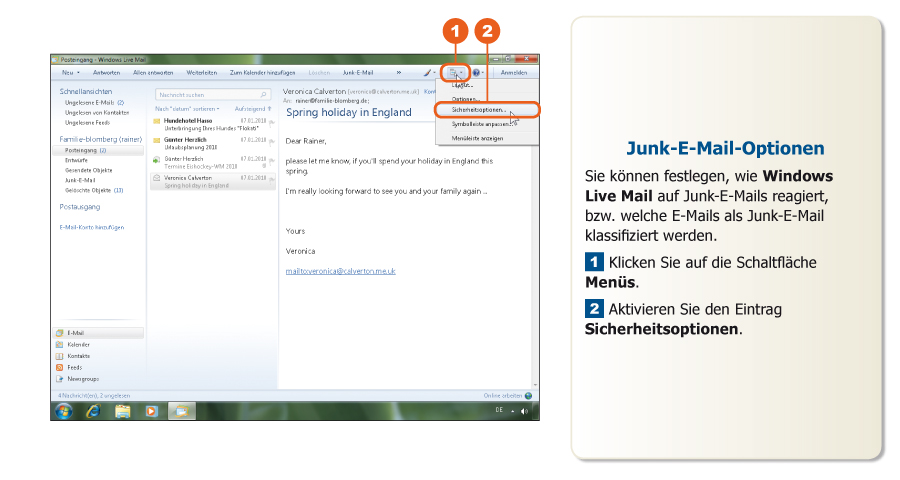Expand the toolbar overflow chevron

(x=399, y=73)
